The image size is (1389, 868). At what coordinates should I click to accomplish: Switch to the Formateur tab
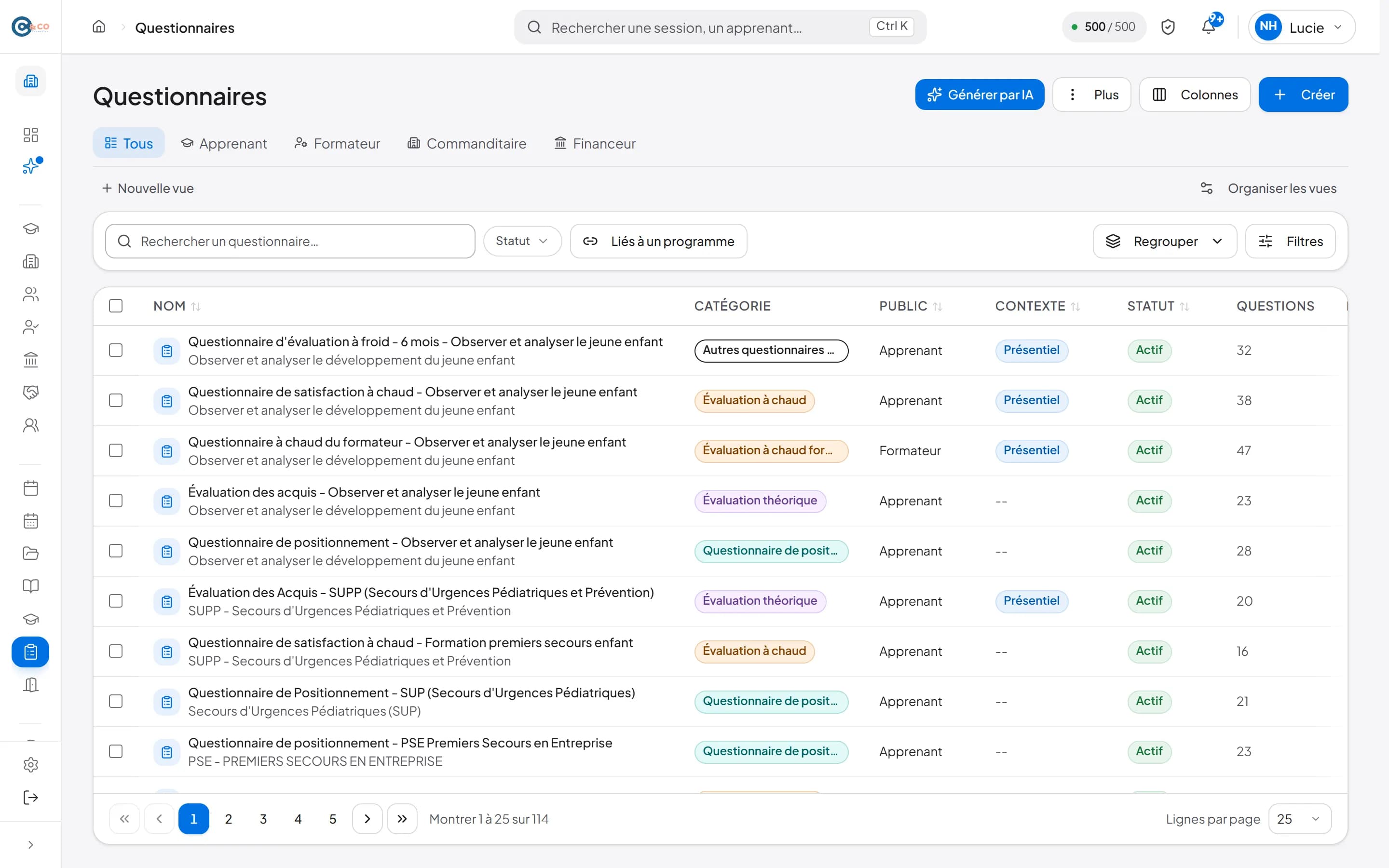click(337, 143)
